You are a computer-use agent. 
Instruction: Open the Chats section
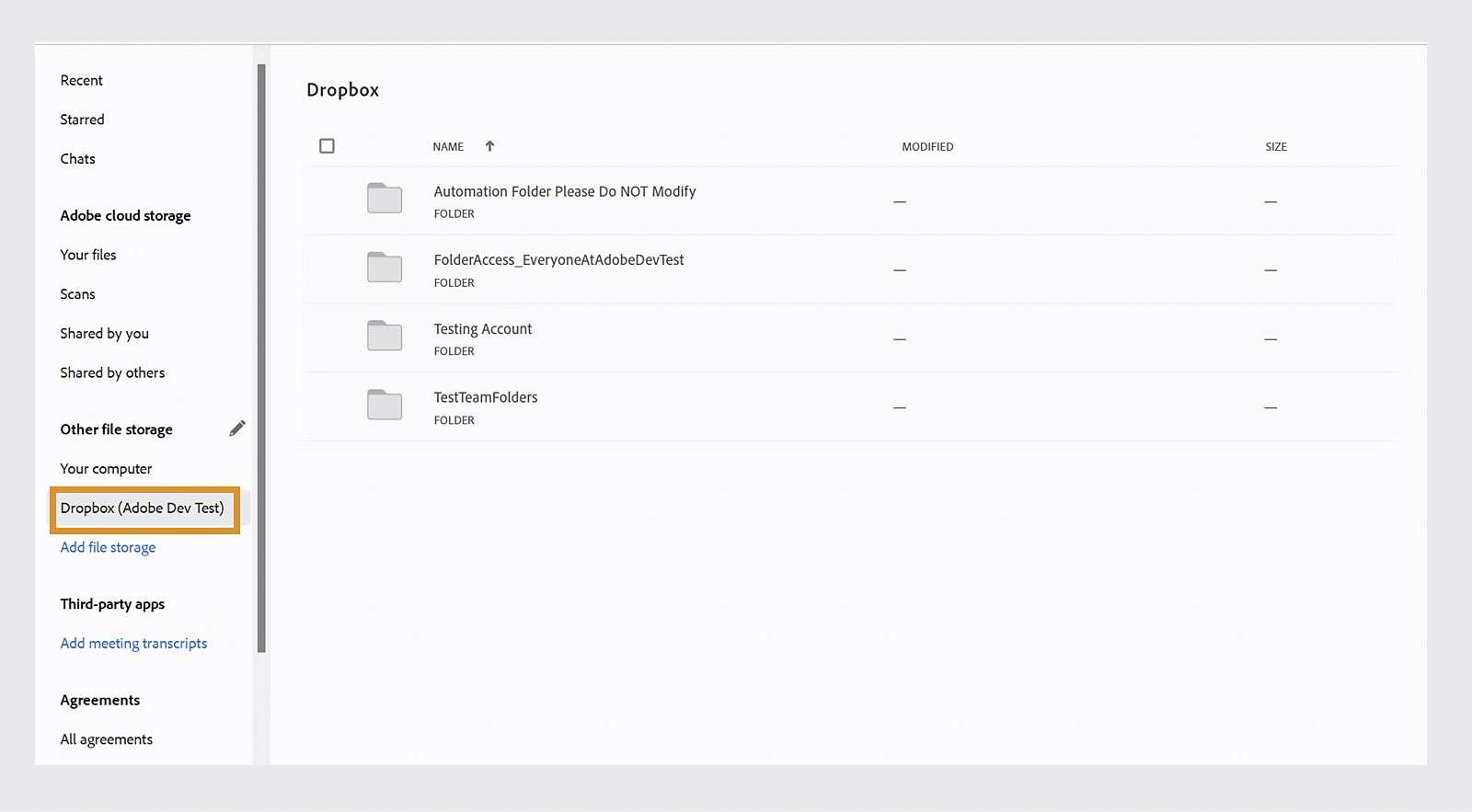[78, 159]
